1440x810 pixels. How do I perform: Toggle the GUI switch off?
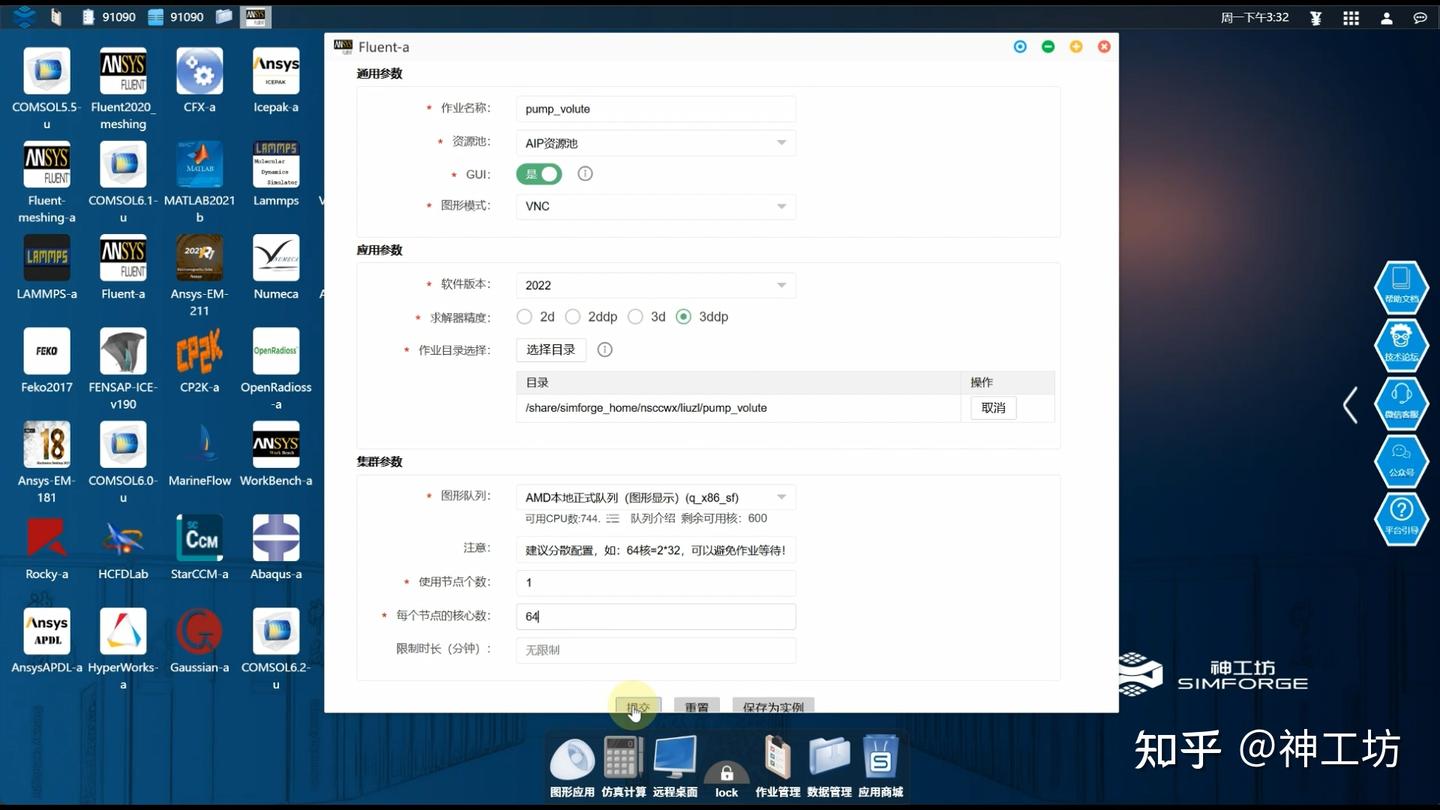pyautogui.click(x=539, y=174)
